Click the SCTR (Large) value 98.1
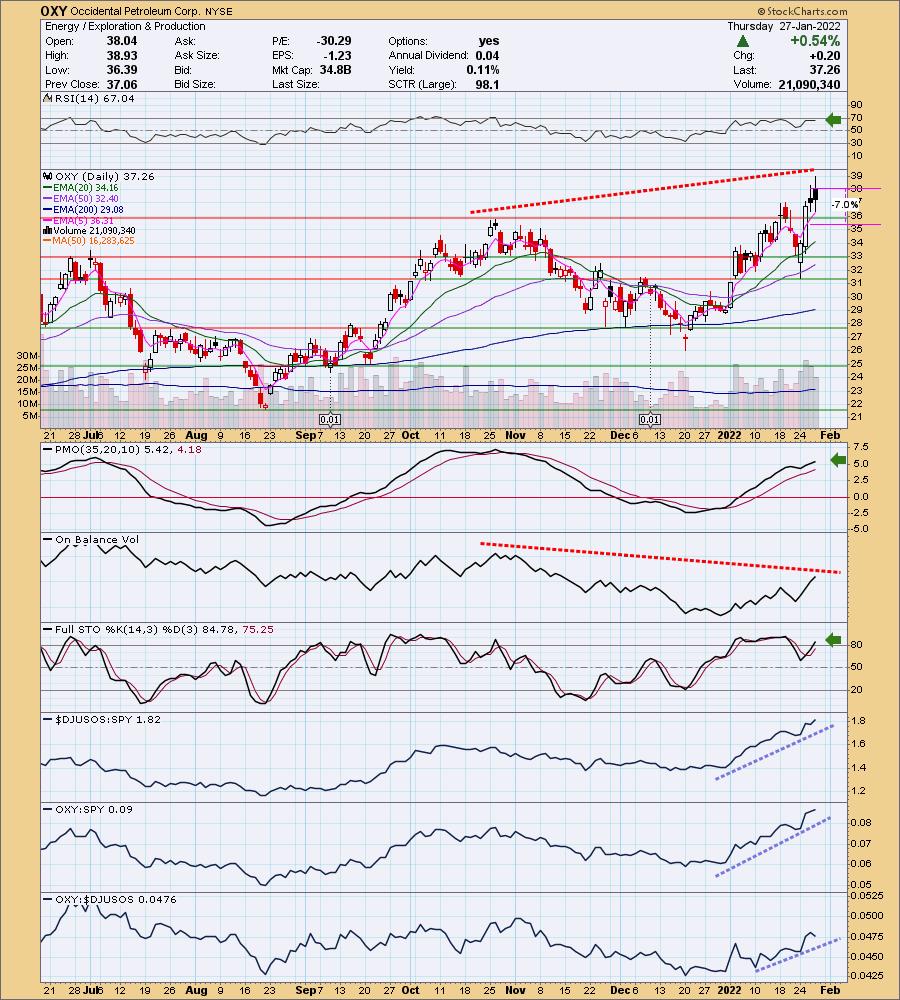This screenshot has height=1000, width=900. (x=487, y=84)
